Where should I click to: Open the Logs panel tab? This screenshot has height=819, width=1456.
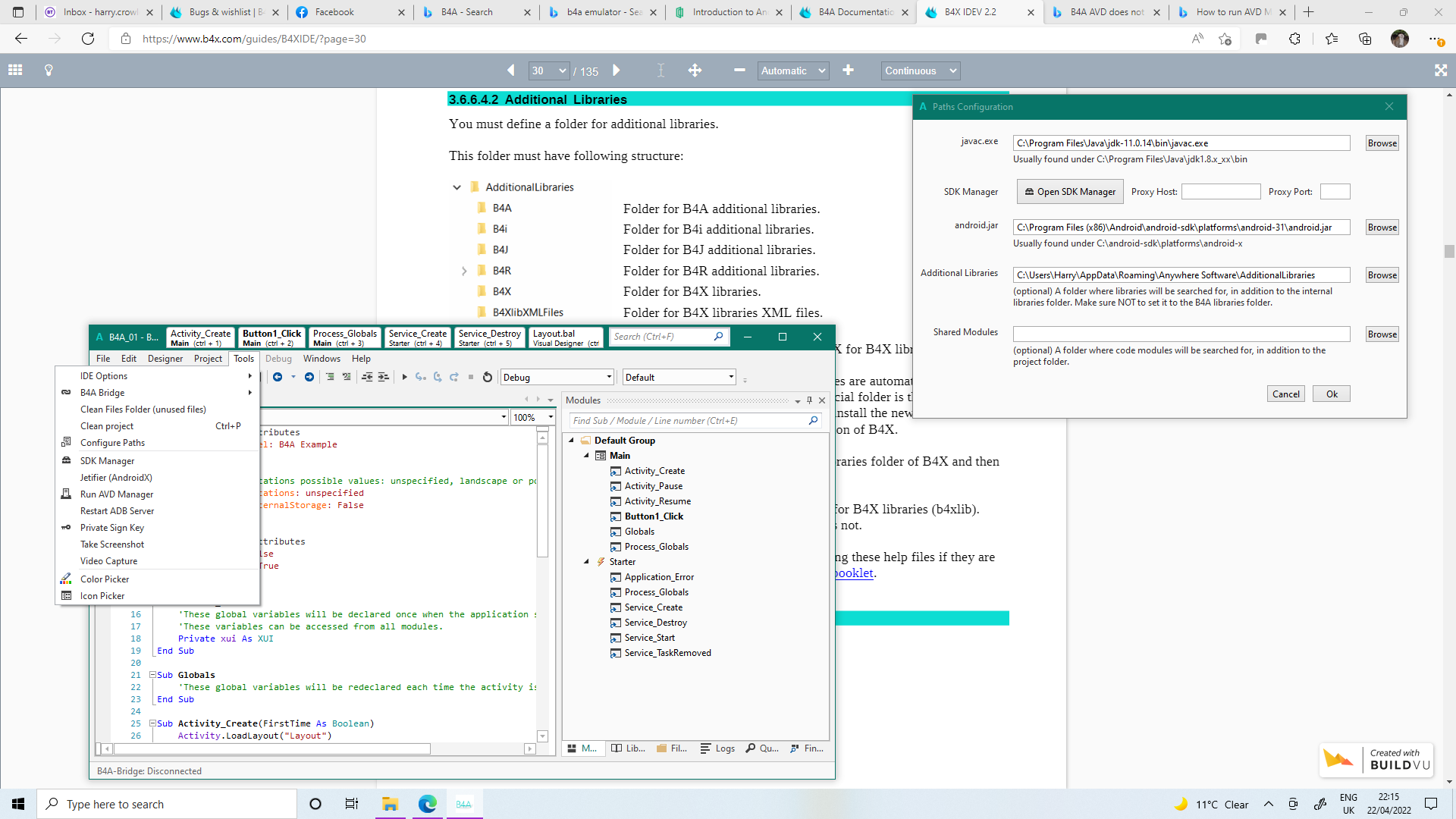pos(717,748)
